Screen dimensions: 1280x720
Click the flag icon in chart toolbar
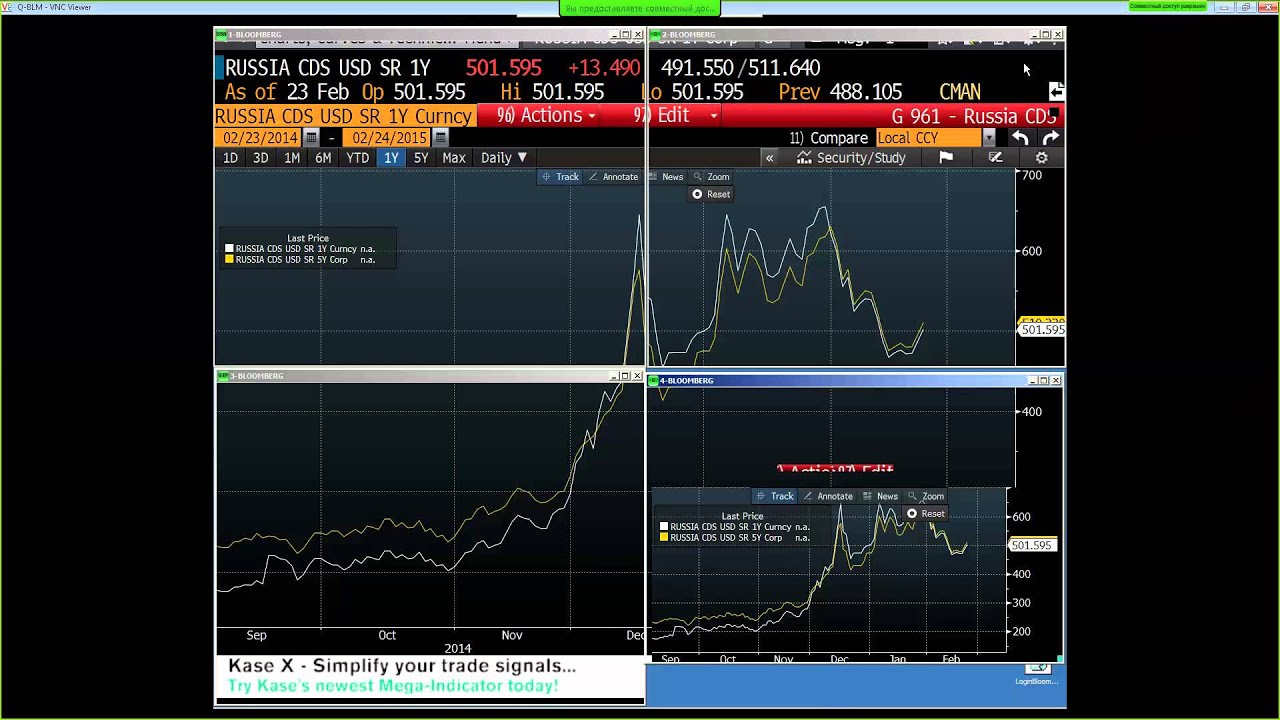pos(946,158)
